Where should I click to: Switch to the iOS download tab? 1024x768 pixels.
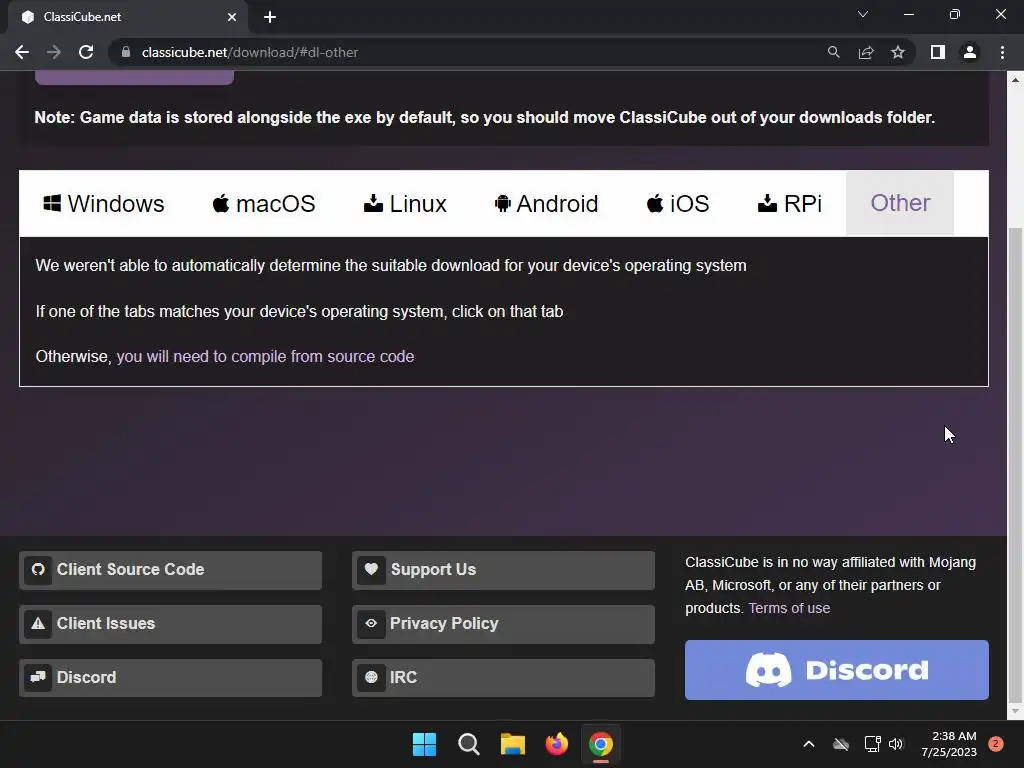pyautogui.click(x=678, y=204)
